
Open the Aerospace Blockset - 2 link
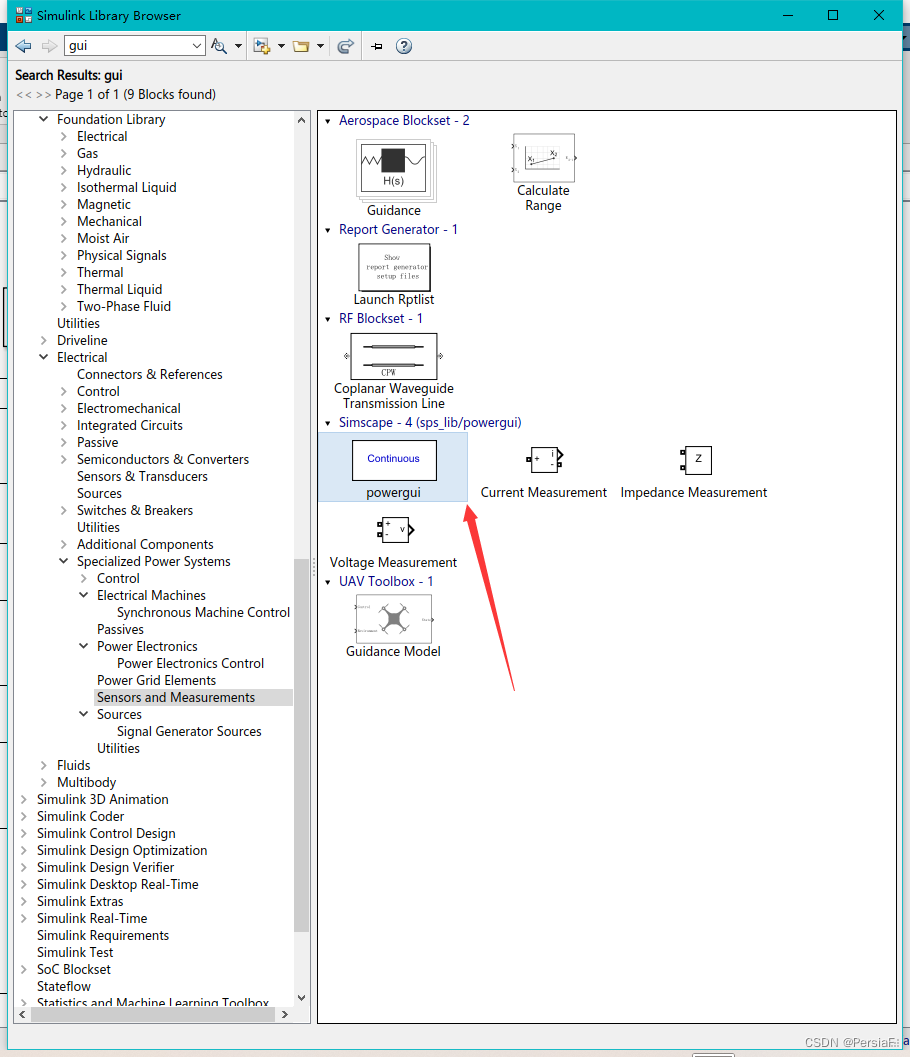pos(404,121)
